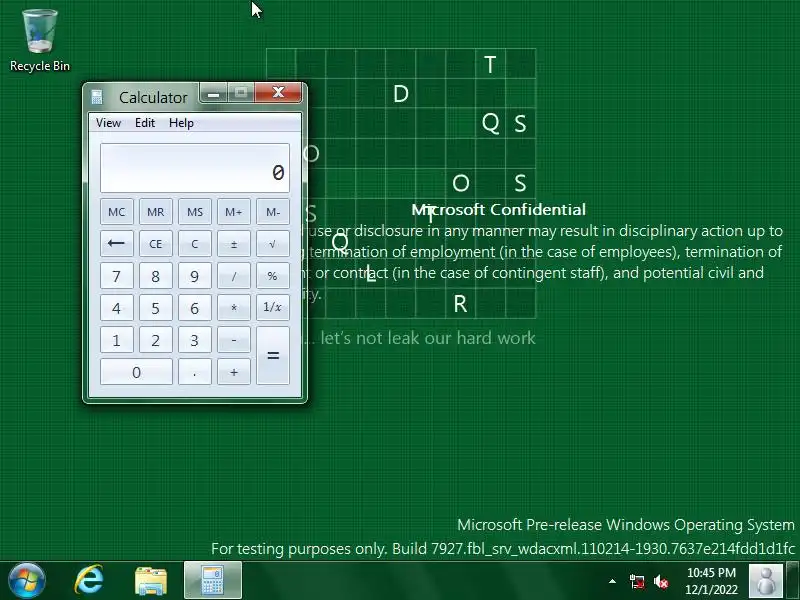Launch Internet Explorer from the taskbar

[89, 581]
